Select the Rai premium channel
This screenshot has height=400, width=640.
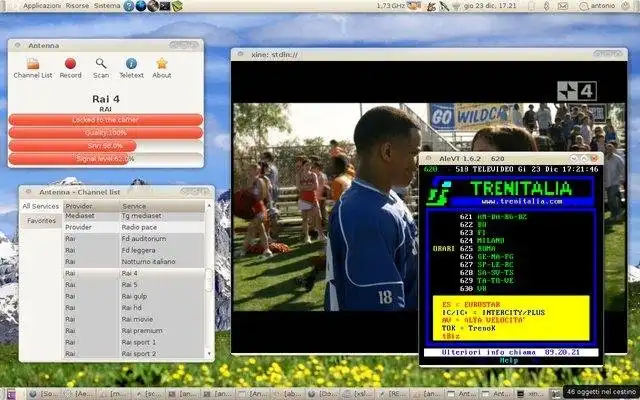[134, 331]
